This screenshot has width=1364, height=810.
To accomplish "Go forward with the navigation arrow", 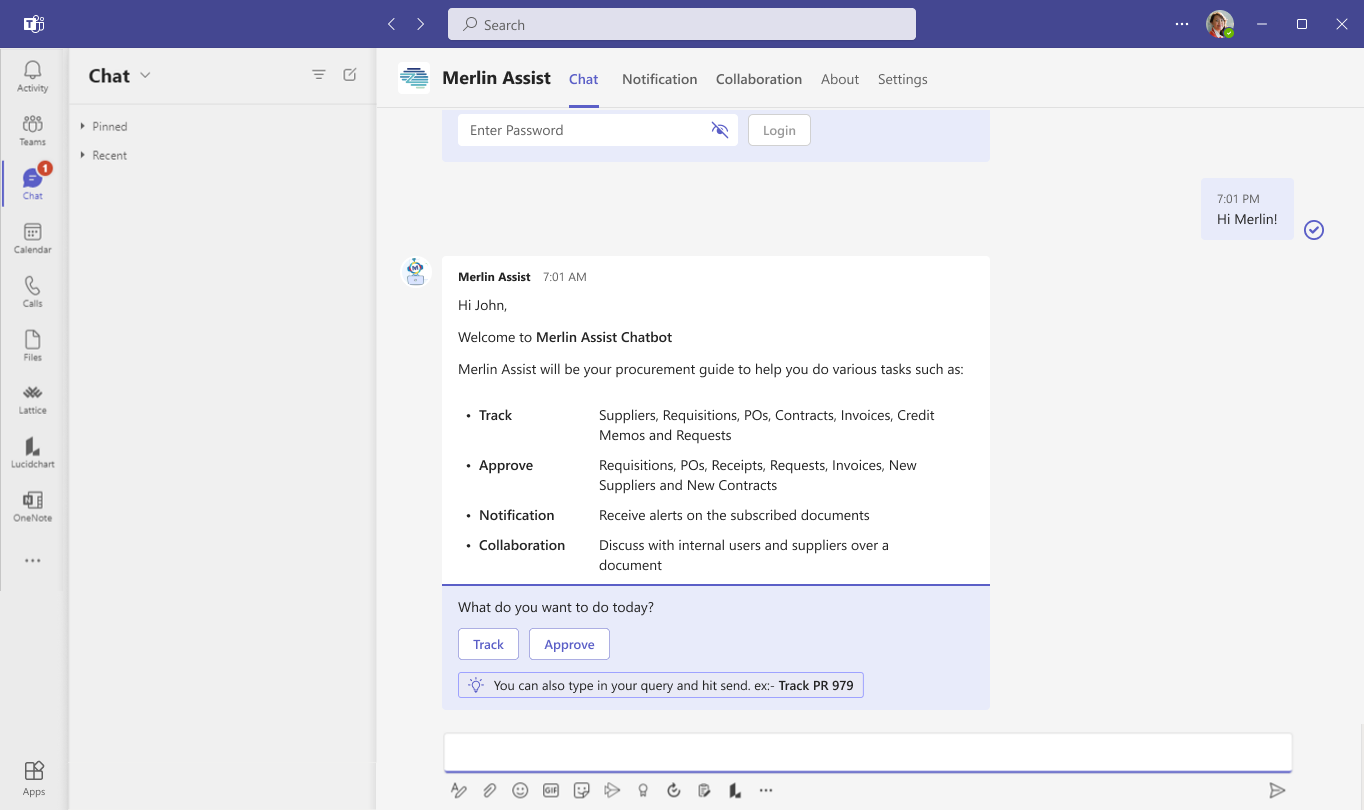I will click(421, 24).
